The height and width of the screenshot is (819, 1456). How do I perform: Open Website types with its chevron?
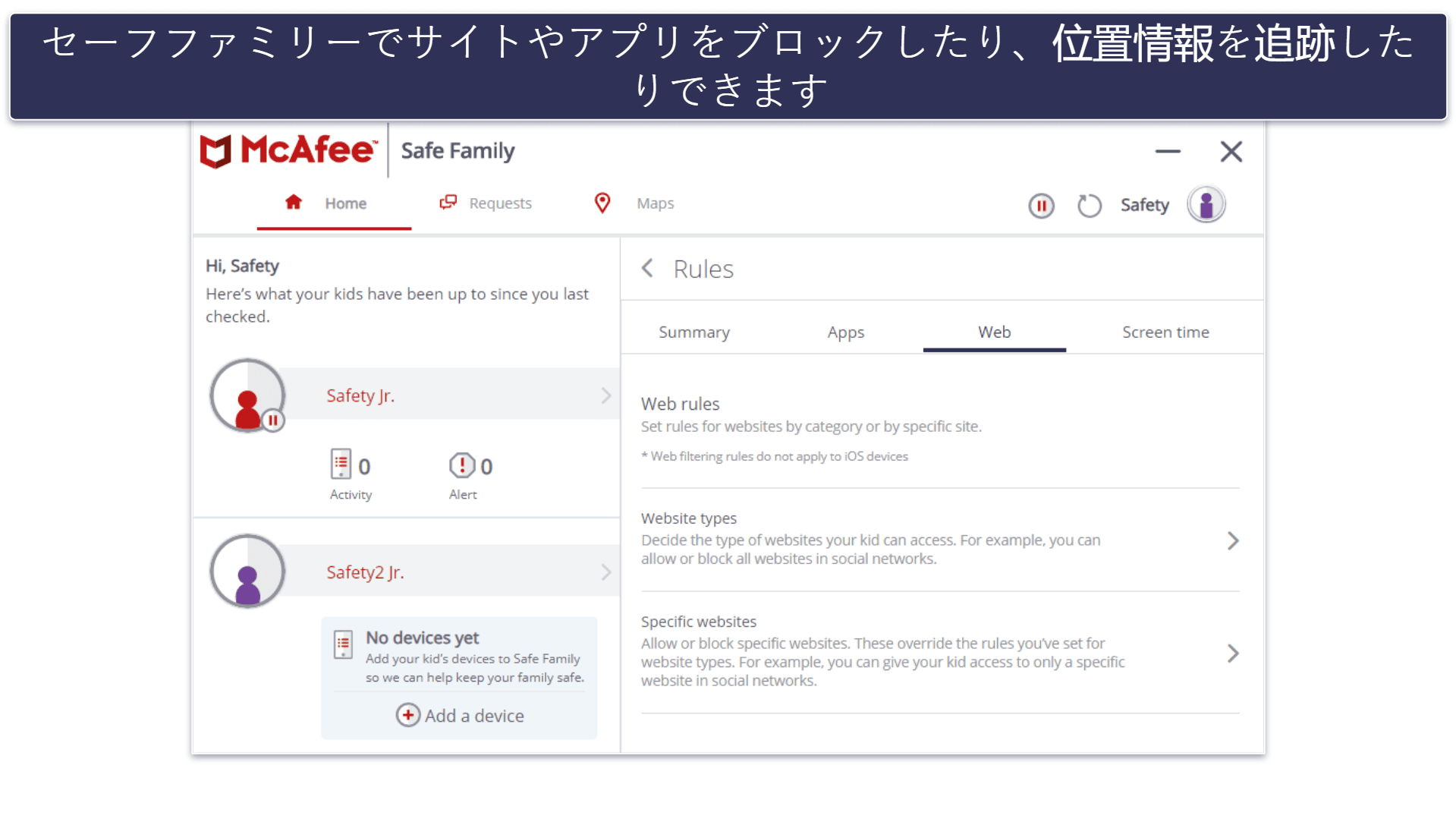click(1233, 540)
